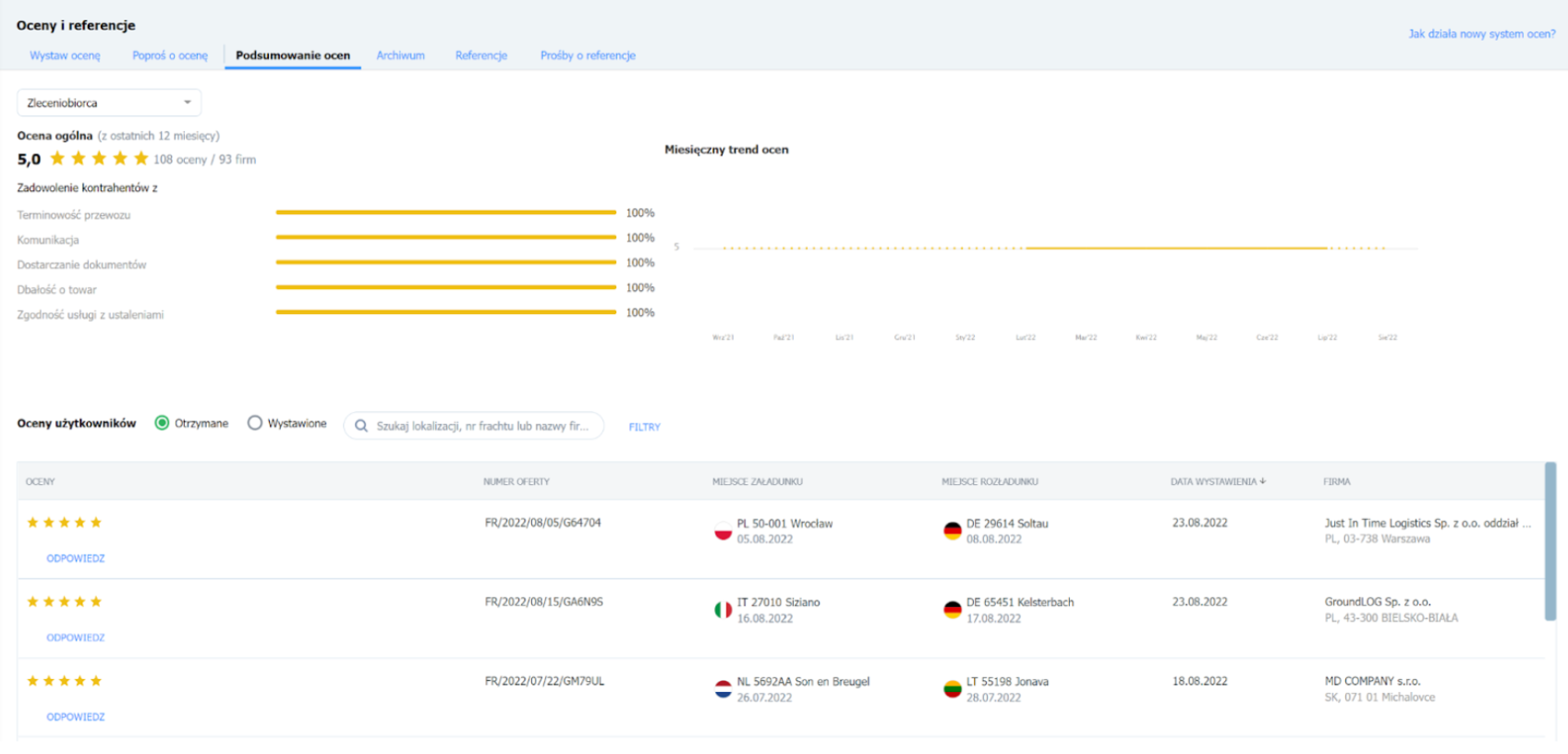Go to the Wystaw ocenę tab

click(65, 55)
